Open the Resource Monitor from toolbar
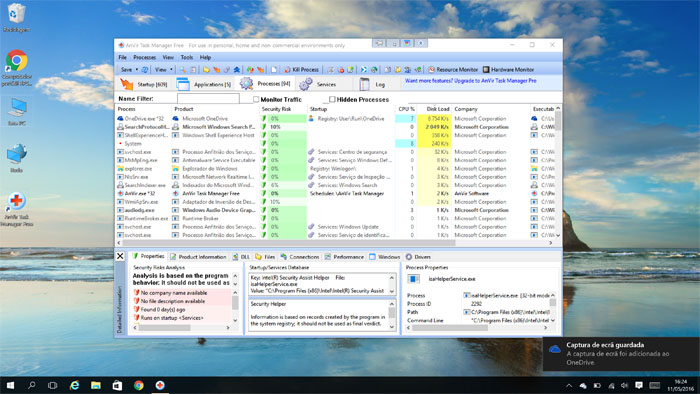The height and width of the screenshot is (394, 700). click(x=453, y=70)
